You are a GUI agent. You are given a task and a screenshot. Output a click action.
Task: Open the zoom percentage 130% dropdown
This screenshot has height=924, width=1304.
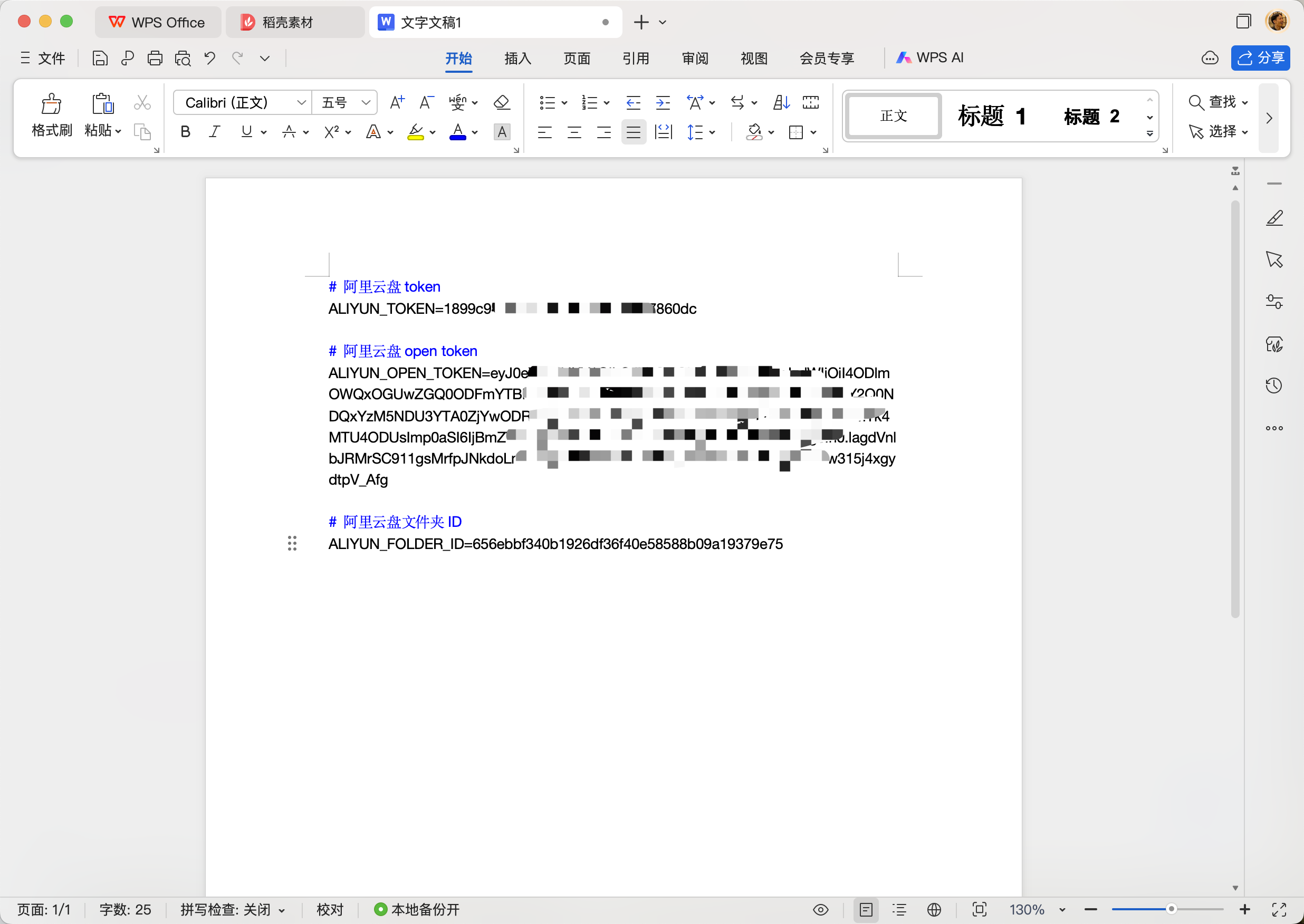[x=1062, y=910]
